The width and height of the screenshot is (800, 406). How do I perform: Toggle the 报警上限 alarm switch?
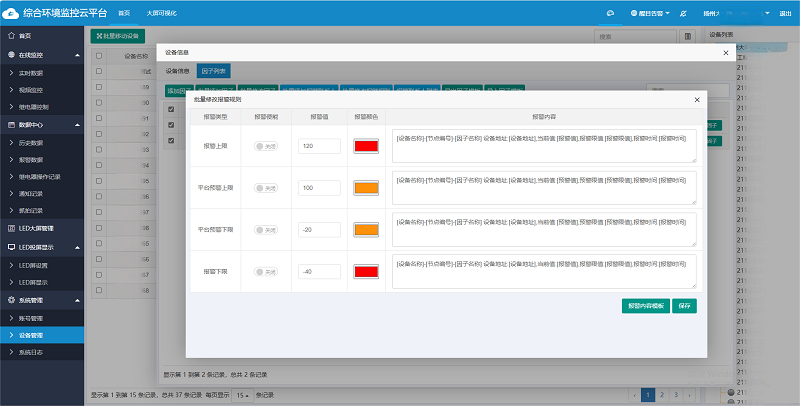coord(266,146)
